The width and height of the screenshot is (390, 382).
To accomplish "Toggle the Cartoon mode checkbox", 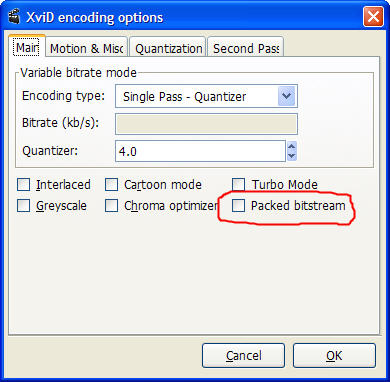I will point(111,184).
